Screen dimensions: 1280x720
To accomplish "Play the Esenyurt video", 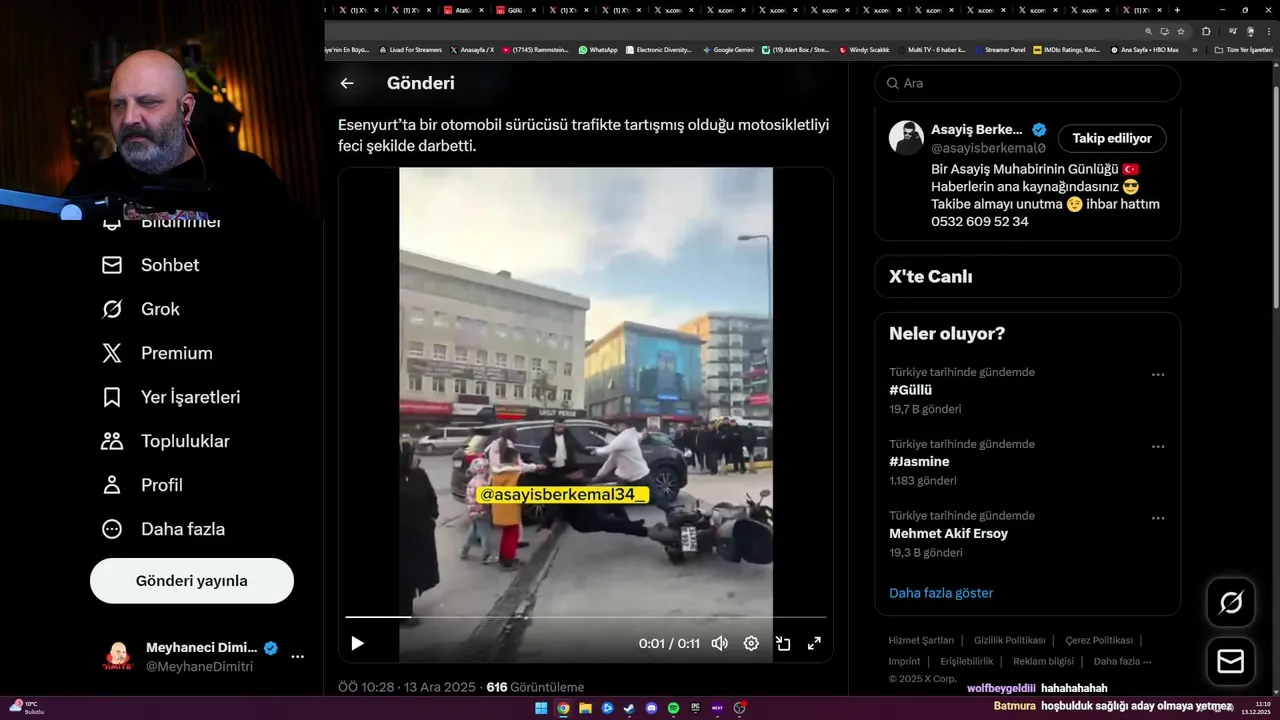I will [357, 643].
